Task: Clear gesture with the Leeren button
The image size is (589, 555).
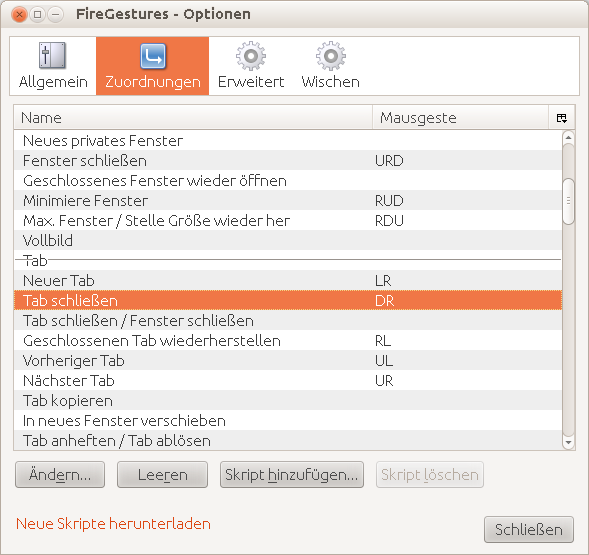Action: pos(162,475)
